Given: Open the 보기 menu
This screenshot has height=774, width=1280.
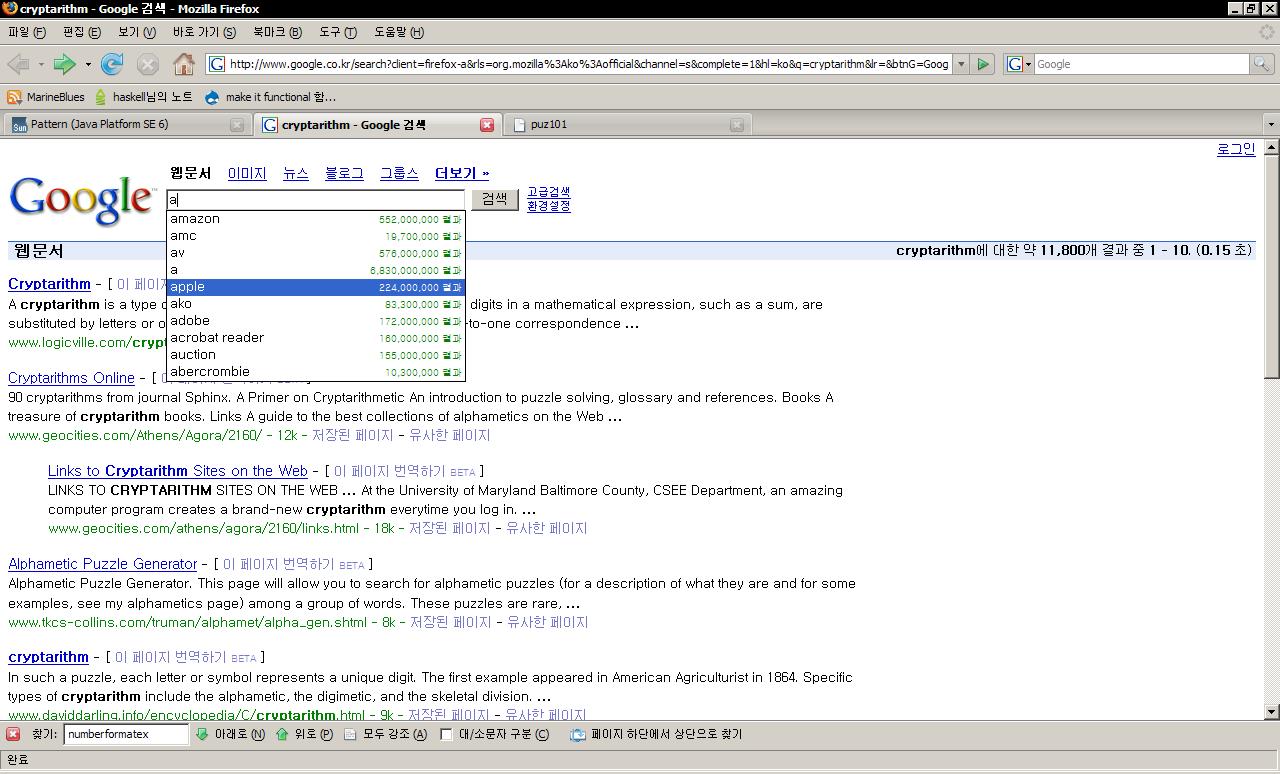Looking at the screenshot, I should coord(136,32).
